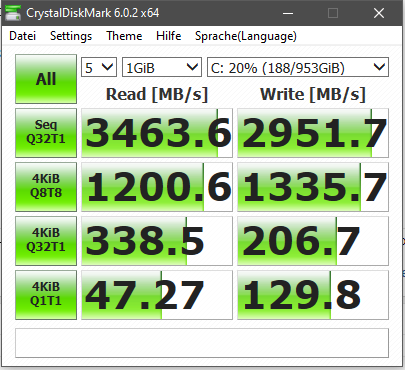Click the 4KiB Q8T8 write result 1335.7
405x370 pixels.
313,187
